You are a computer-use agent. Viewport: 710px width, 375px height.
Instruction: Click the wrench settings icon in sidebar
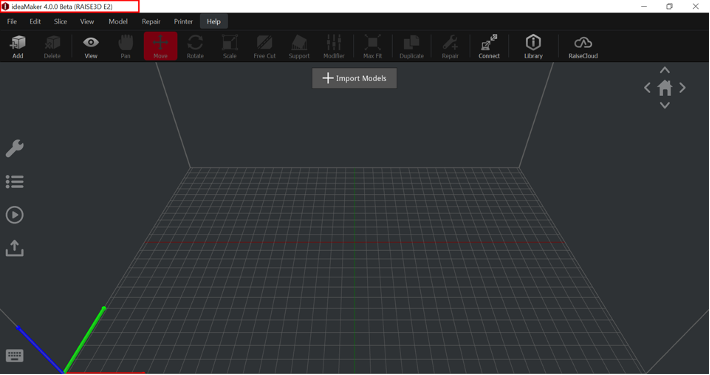click(x=14, y=148)
